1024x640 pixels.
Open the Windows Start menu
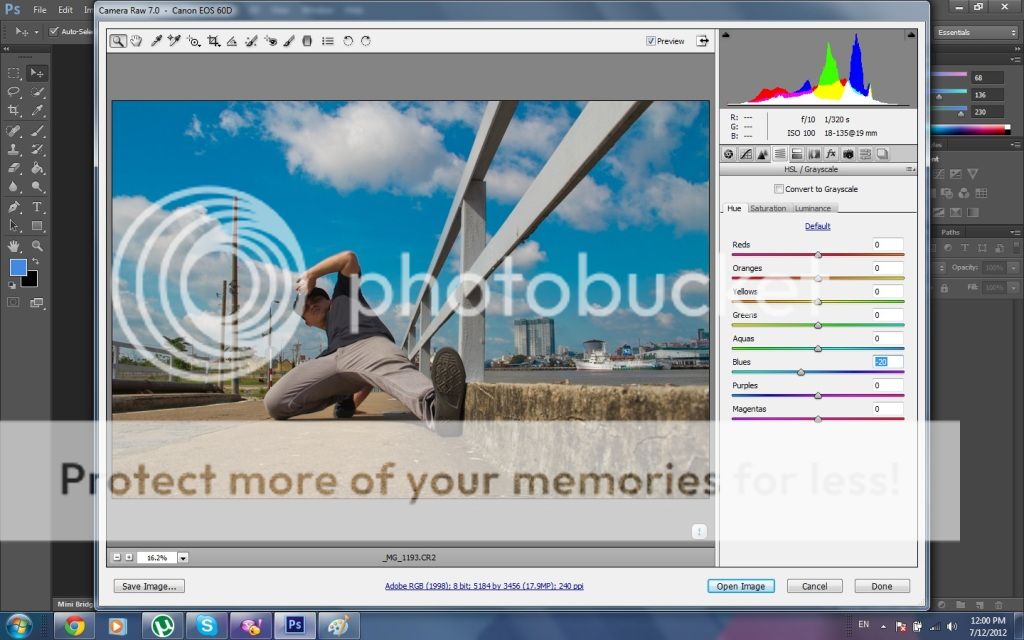pyautogui.click(x=18, y=626)
